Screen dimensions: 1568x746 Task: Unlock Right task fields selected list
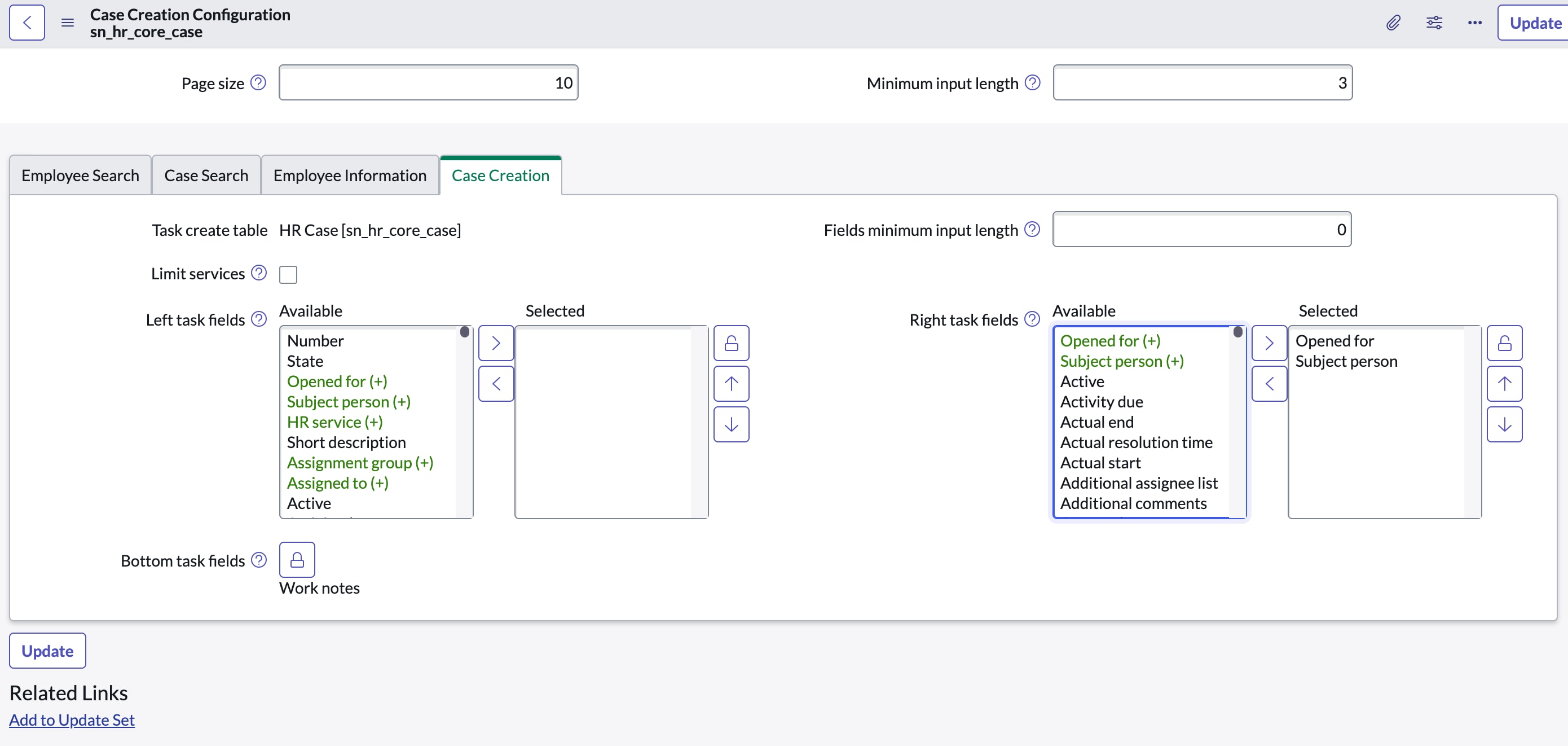[1504, 343]
